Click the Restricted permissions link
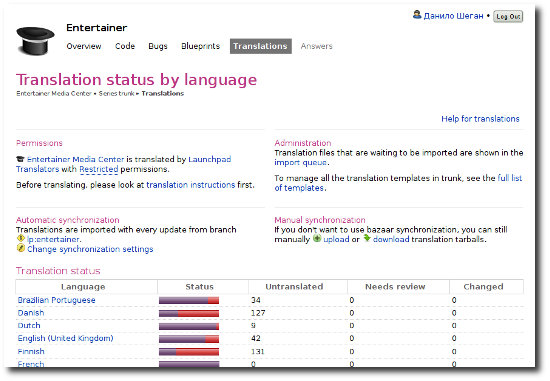 click(x=99, y=169)
